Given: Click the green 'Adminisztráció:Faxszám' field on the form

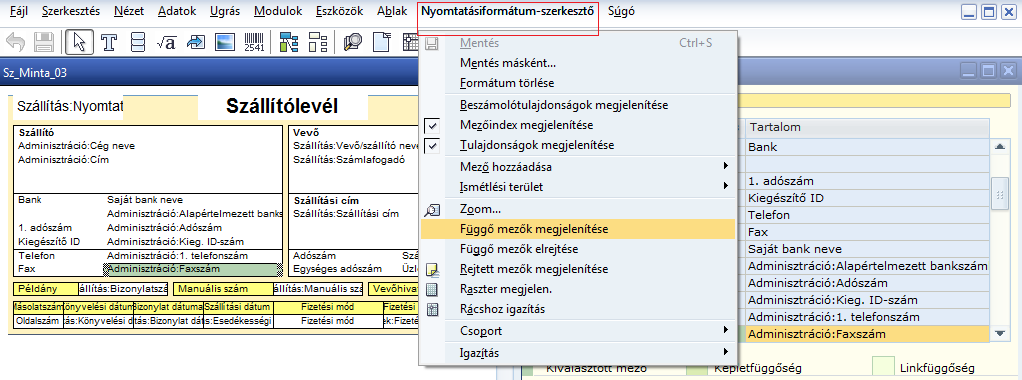Looking at the screenshot, I should (x=193, y=269).
